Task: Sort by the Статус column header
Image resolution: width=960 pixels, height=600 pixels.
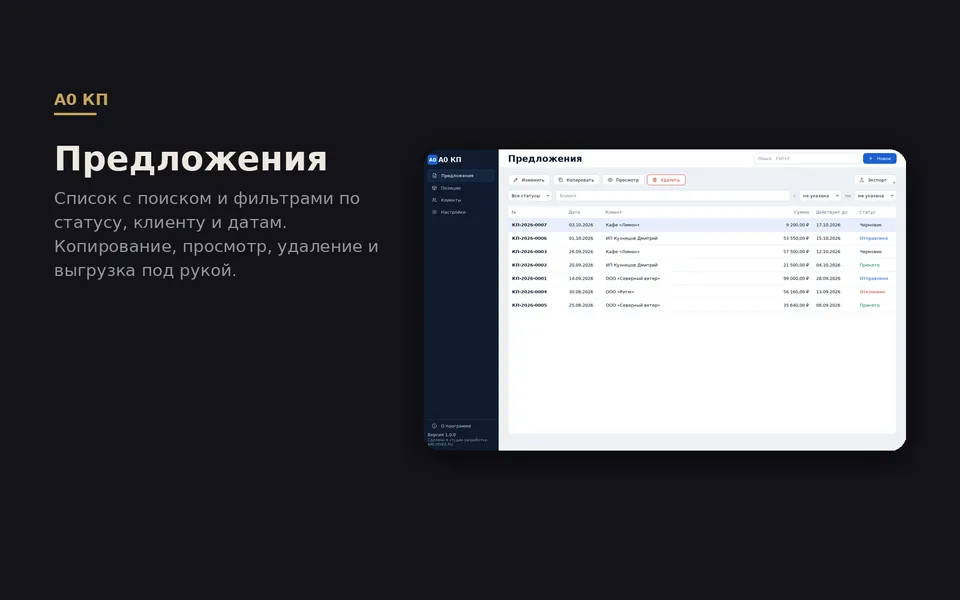Action: [867, 212]
